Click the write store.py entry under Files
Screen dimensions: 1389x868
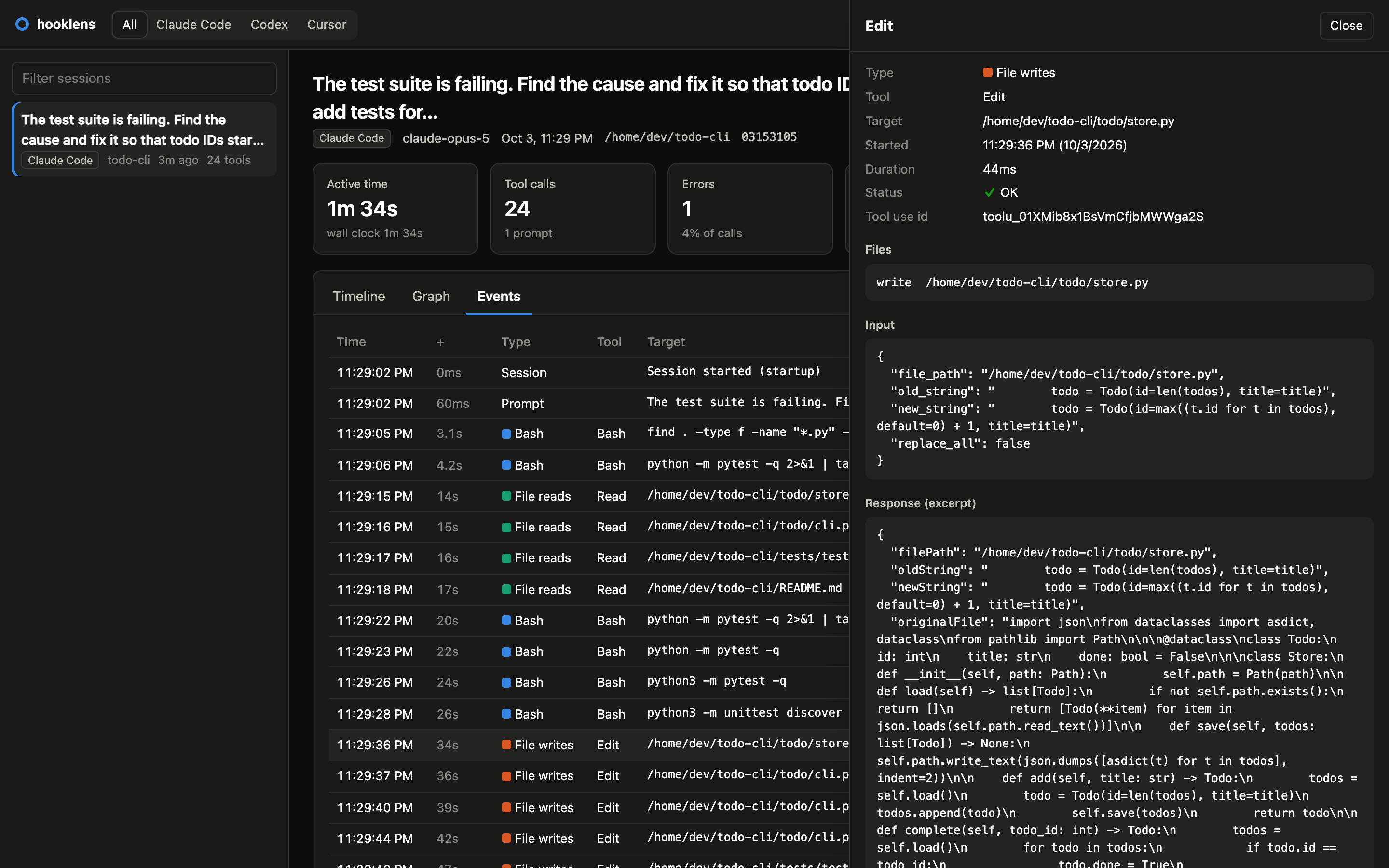pos(1118,283)
